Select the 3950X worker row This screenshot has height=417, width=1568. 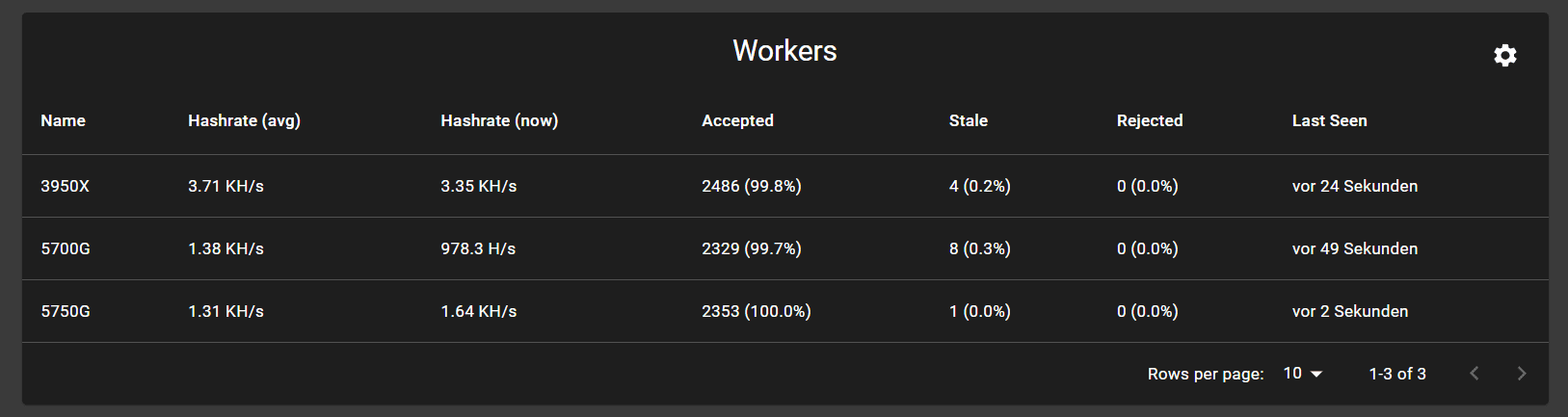pos(65,186)
